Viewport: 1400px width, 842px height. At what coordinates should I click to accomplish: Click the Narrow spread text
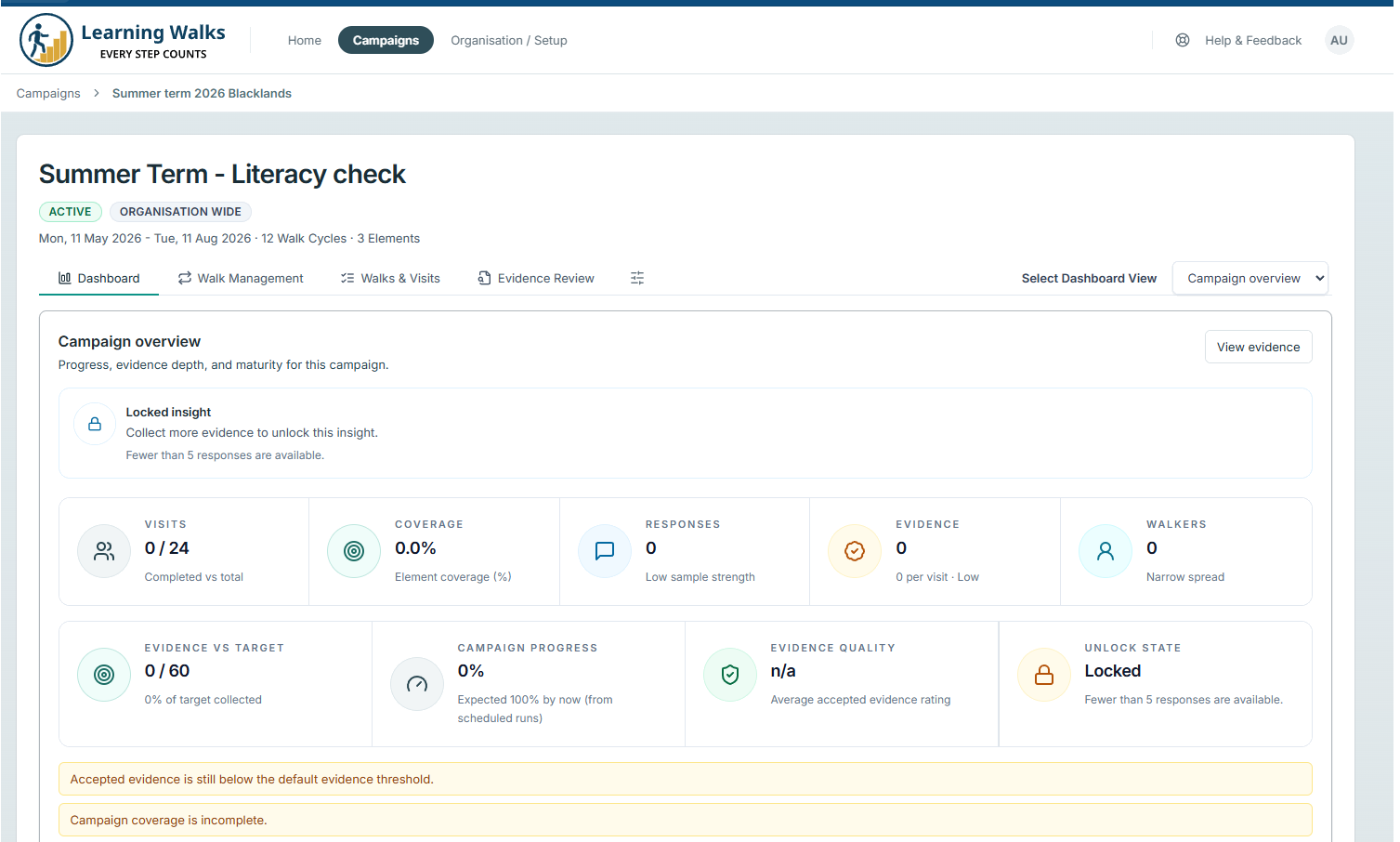(x=1185, y=577)
